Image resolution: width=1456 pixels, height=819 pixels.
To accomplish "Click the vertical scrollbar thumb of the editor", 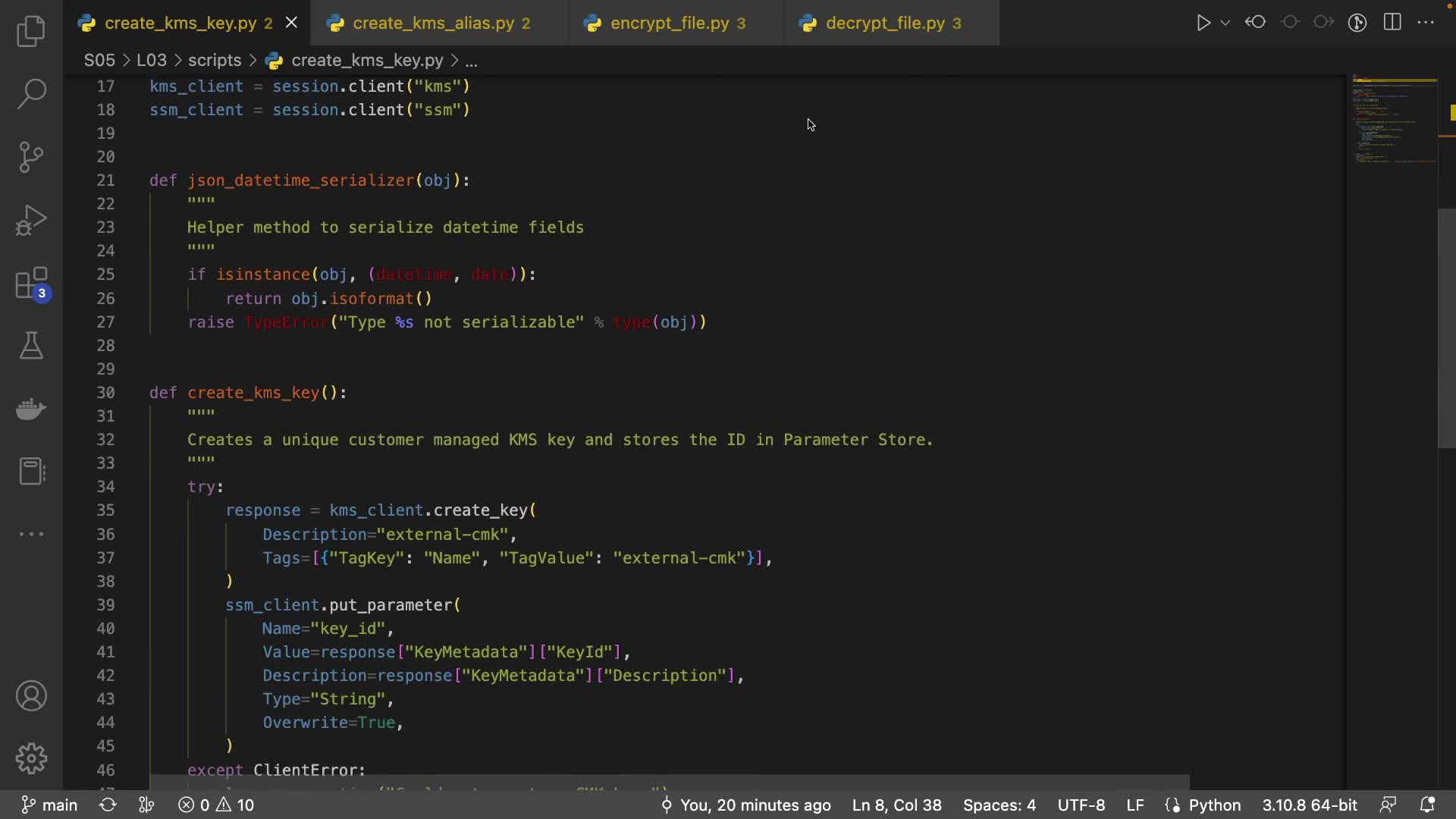I will [x=1446, y=326].
